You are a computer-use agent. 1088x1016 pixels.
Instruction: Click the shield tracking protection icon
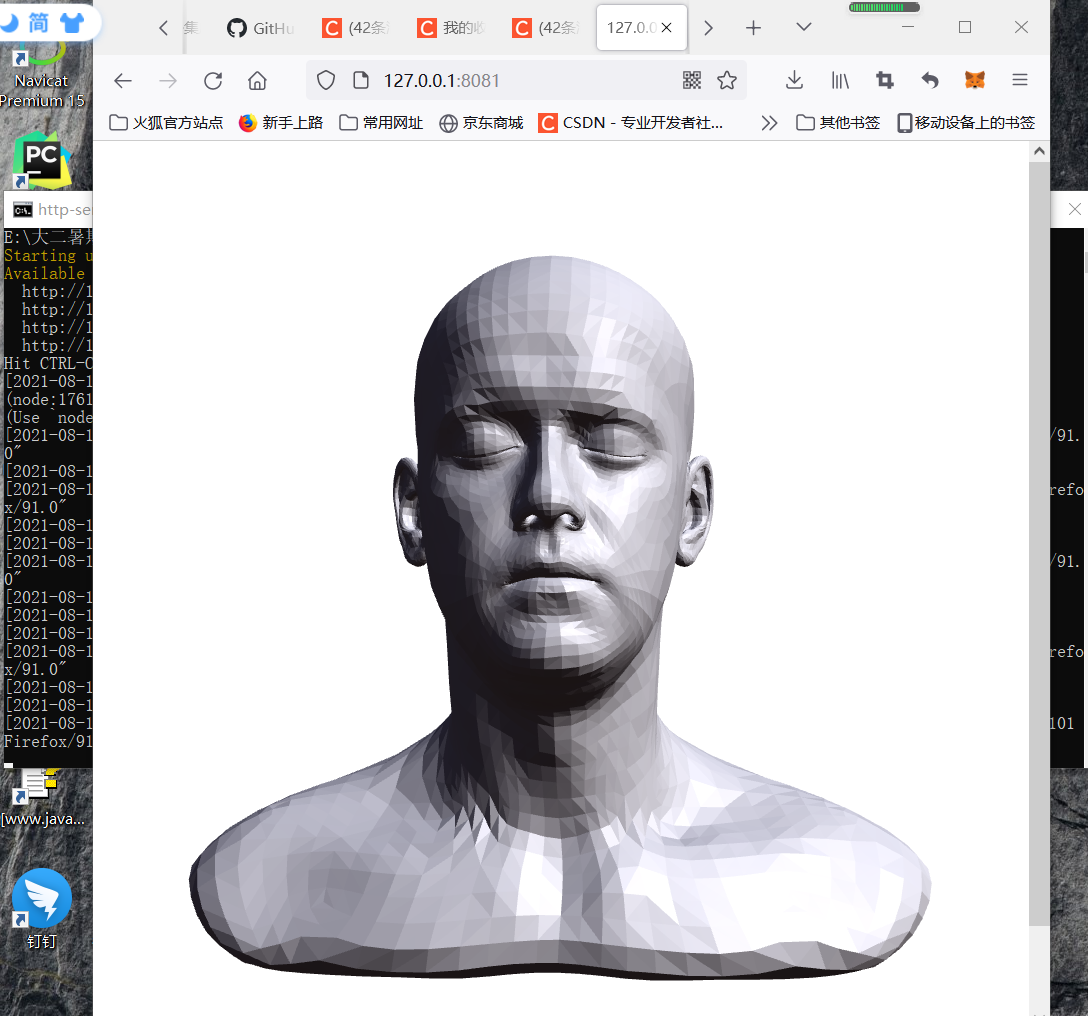point(325,81)
